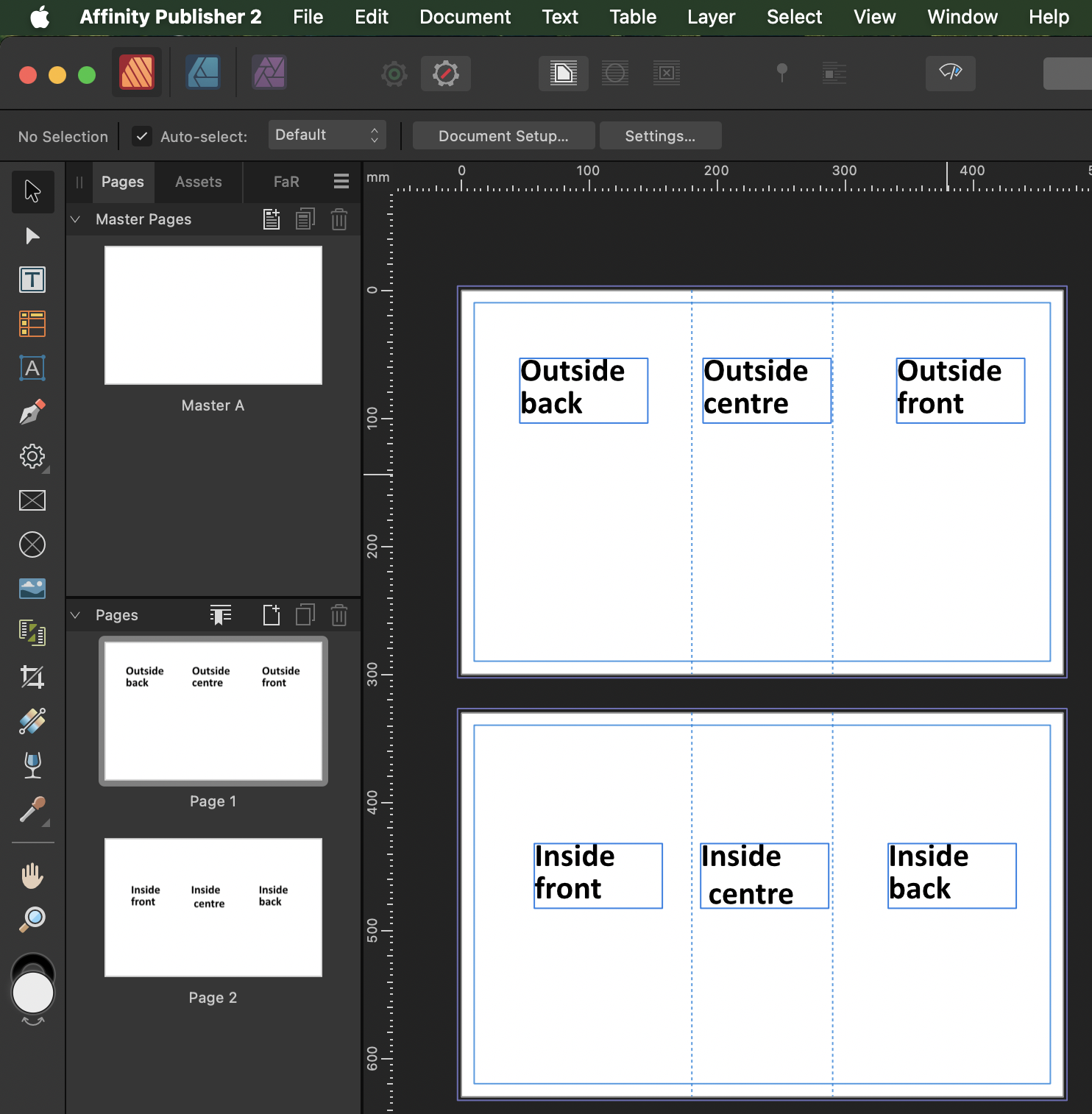Screen dimensions: 1092x1114
Task: Select the Pen tool
Action: (x=32, y=412)
